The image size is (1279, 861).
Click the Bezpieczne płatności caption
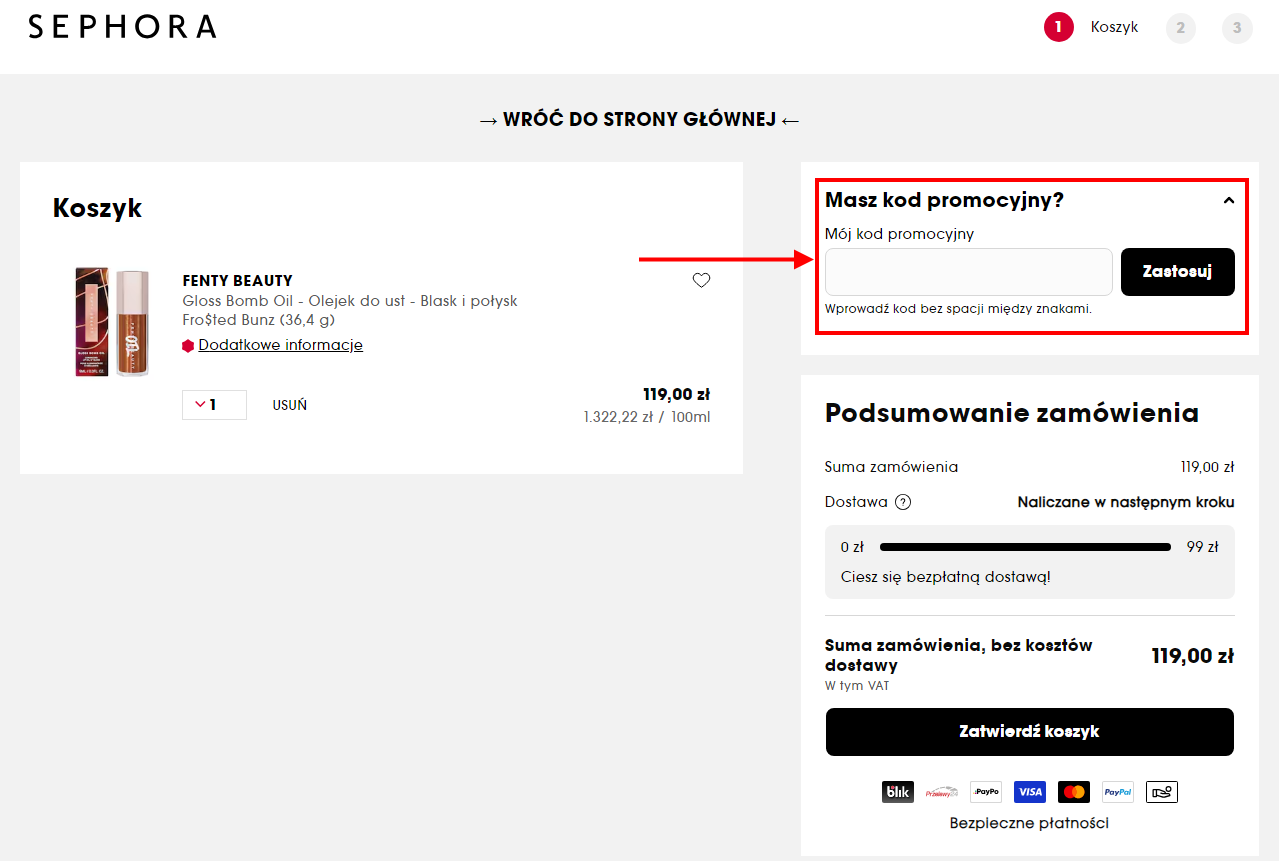(x=1030, y=824)
